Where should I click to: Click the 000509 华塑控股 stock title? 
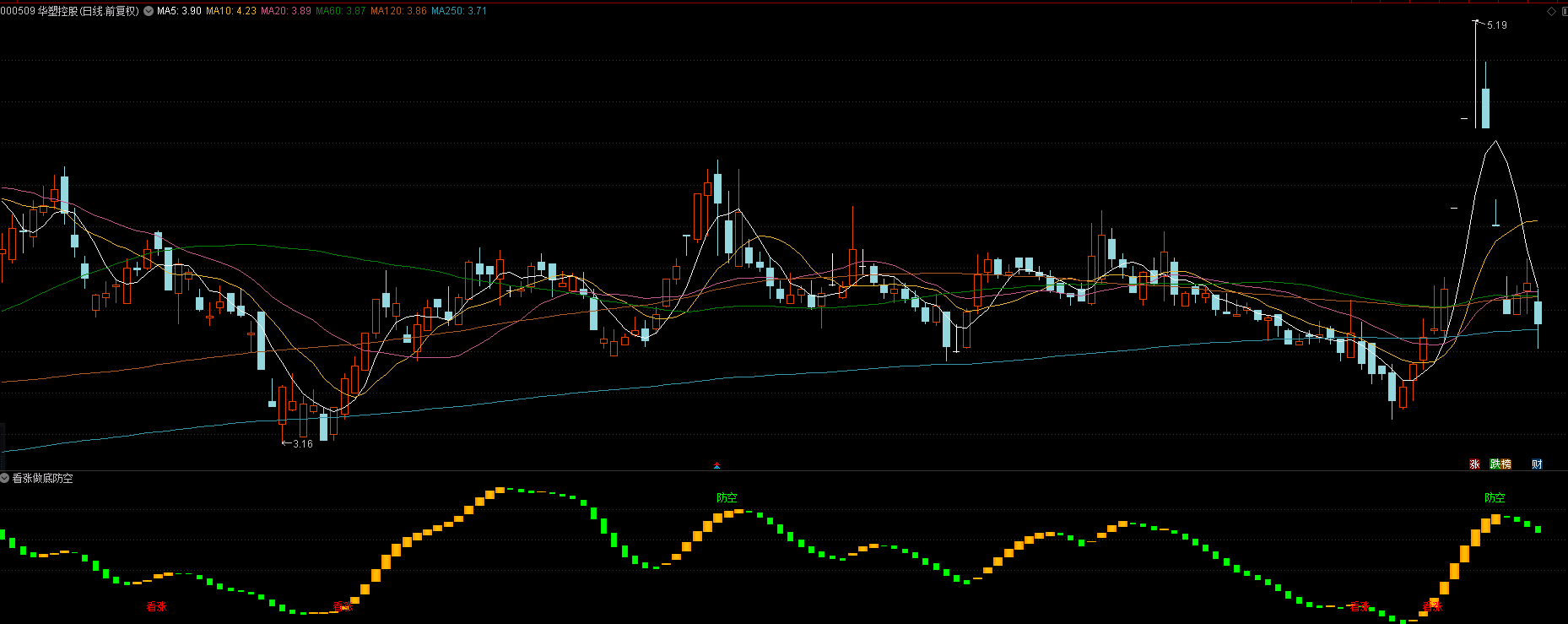(x=69, y=11)
